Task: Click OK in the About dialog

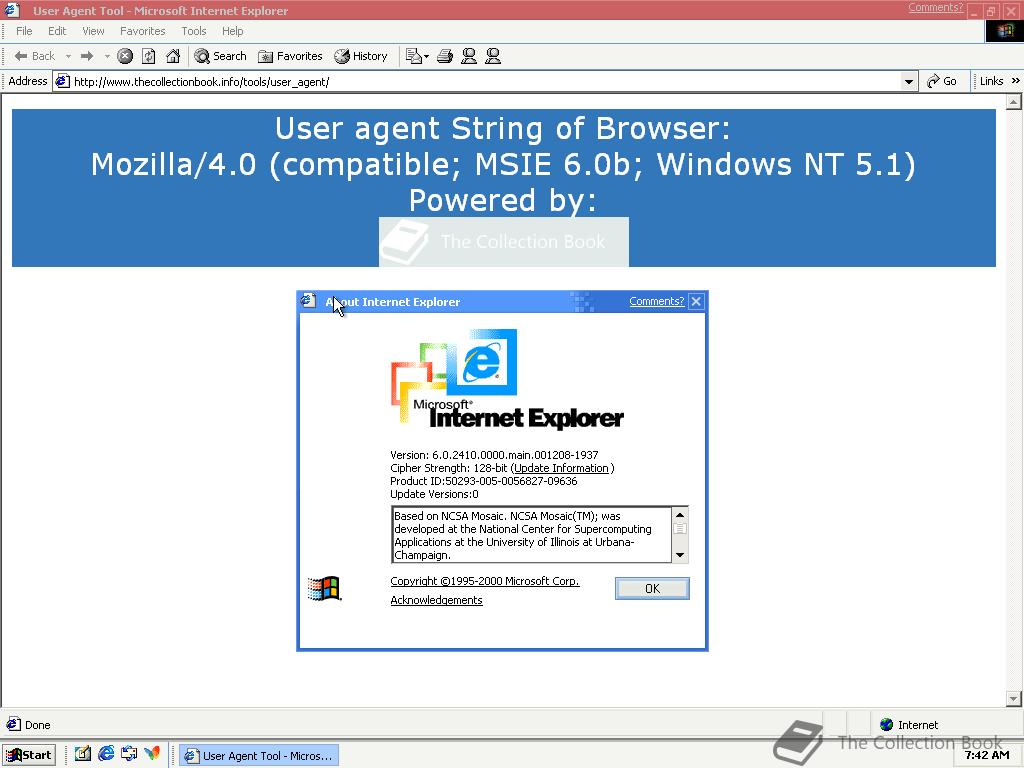Action: 652,588
